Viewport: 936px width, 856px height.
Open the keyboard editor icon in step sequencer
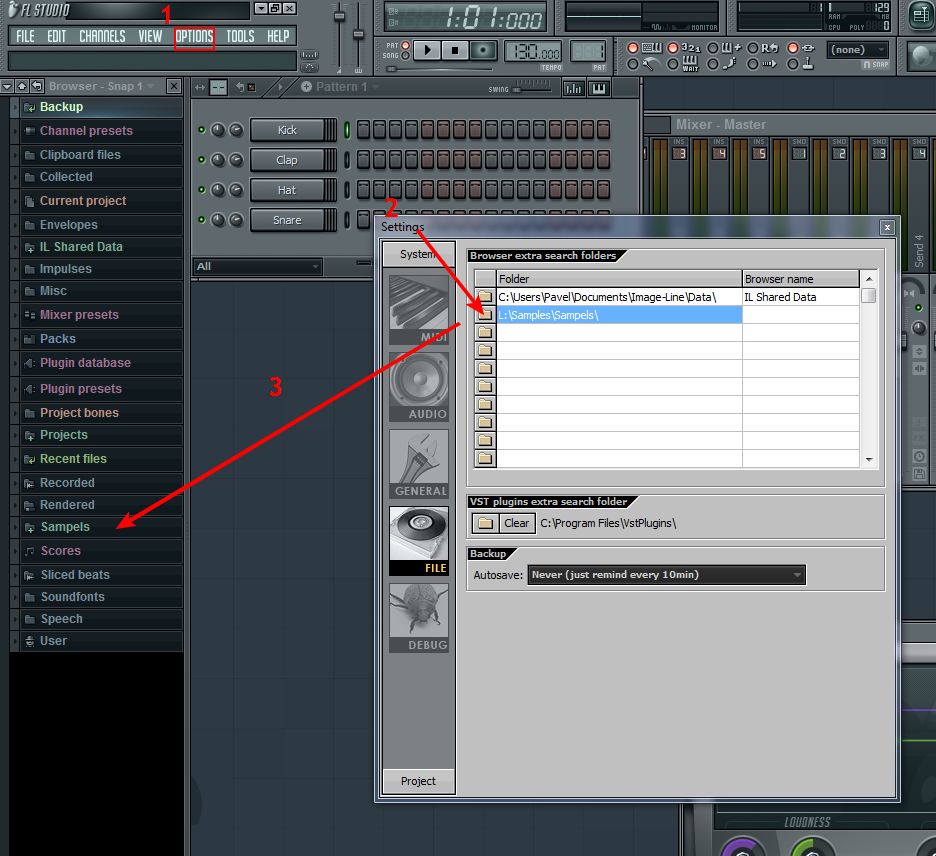pos(599,88)
